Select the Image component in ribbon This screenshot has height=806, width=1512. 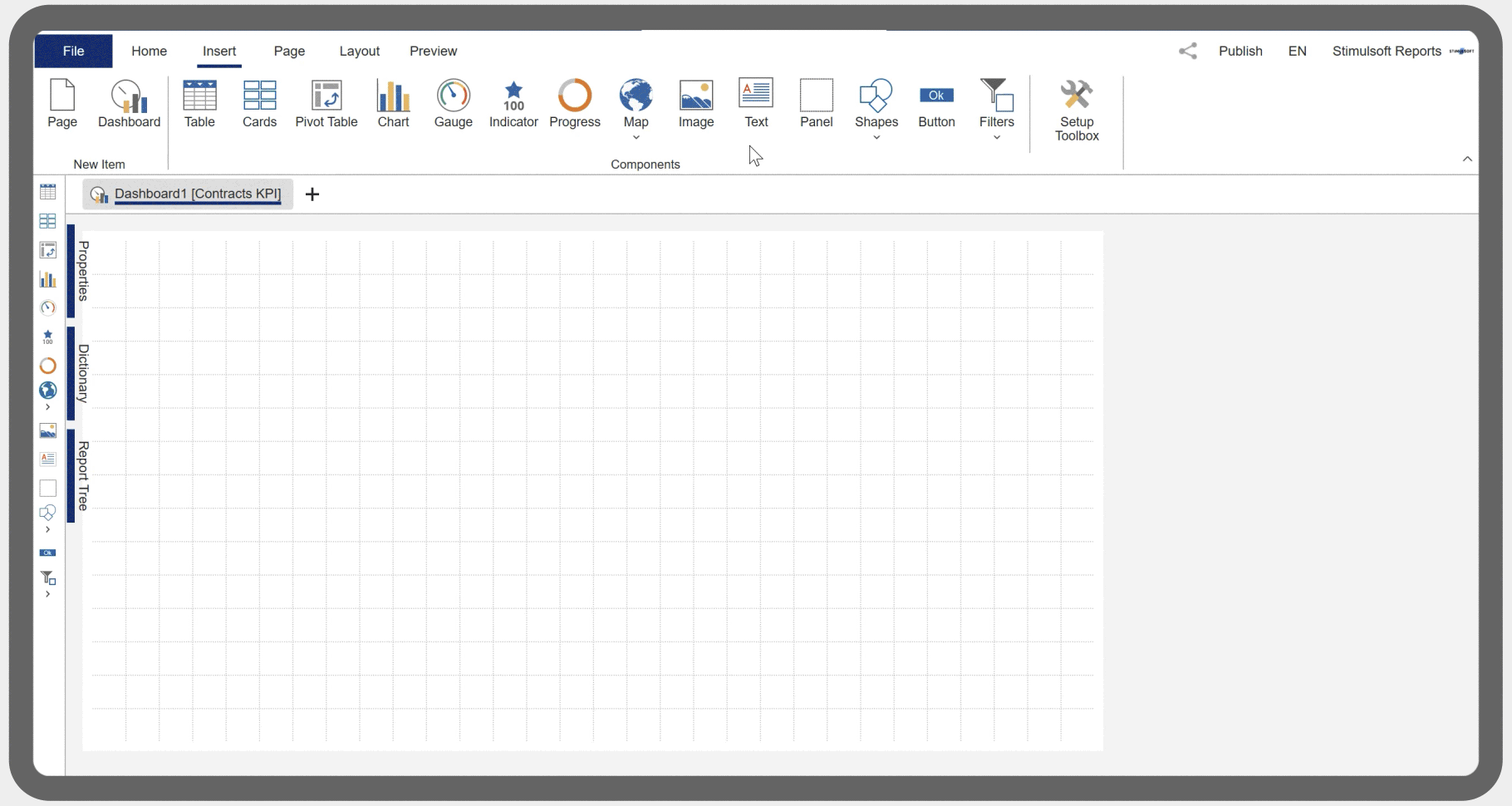point(696,104)
